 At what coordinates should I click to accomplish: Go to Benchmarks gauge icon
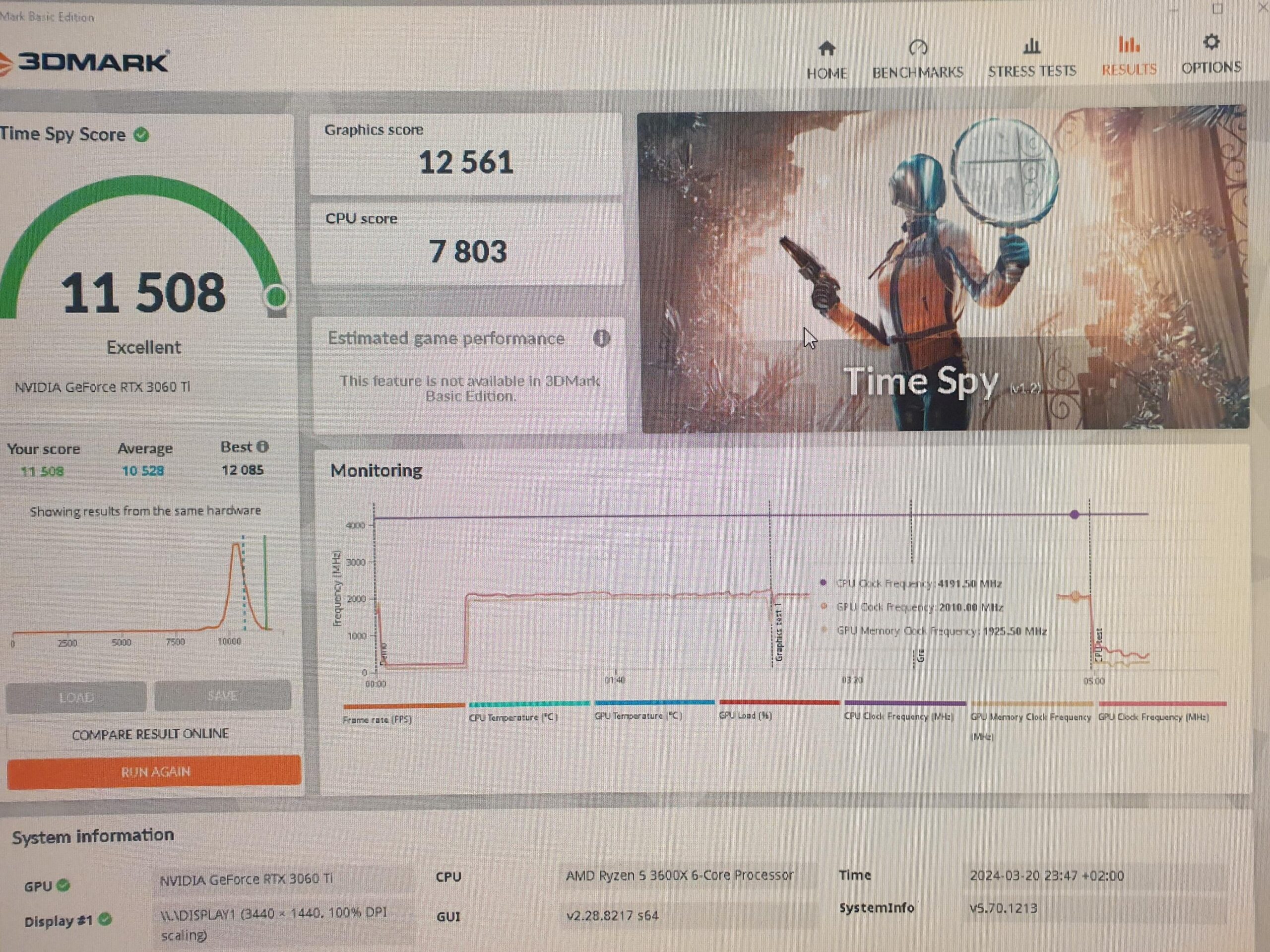click(x=918, y=47)
